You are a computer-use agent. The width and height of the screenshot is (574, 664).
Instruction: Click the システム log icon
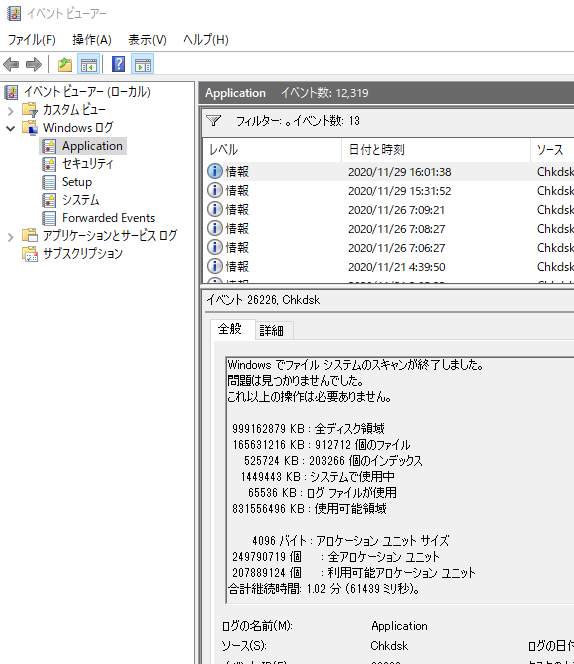[49, 200]
